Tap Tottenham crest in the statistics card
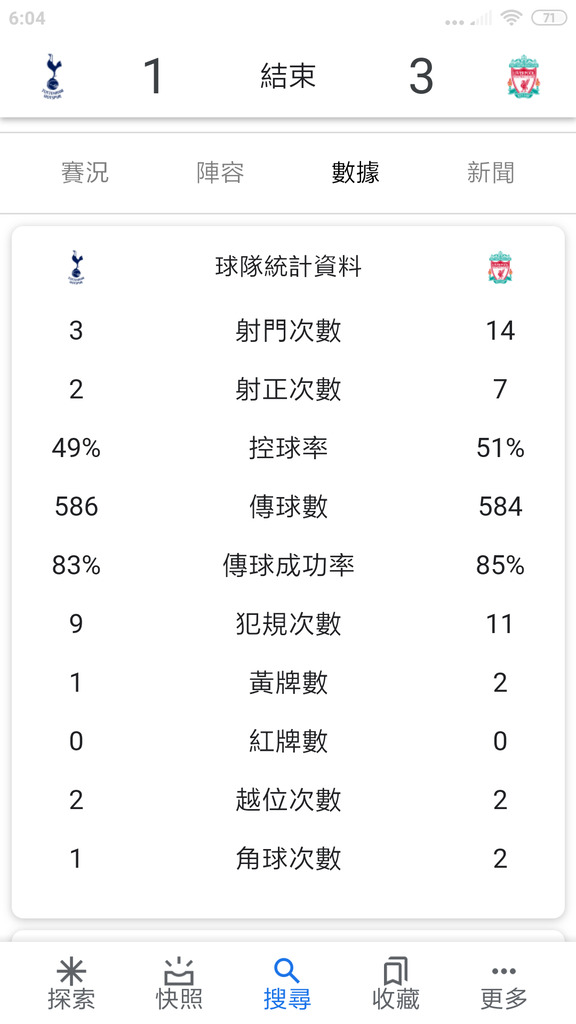This screenshot has width=576, height=1024. (76, 267)
